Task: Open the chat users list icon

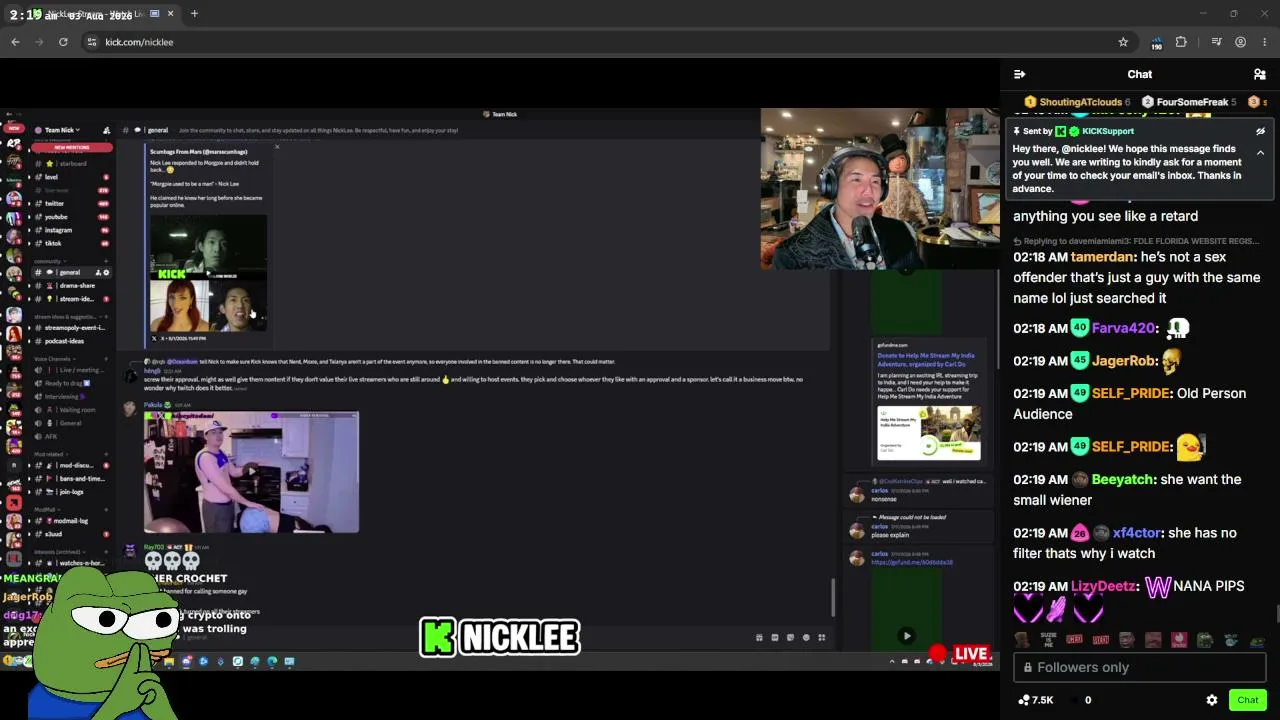Action: click(1260, 74)
